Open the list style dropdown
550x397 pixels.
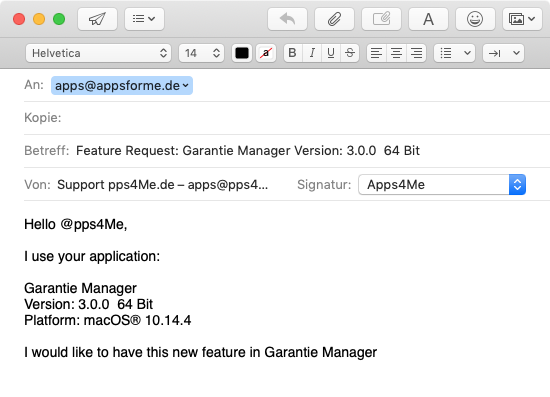click(x=455, y=53)
